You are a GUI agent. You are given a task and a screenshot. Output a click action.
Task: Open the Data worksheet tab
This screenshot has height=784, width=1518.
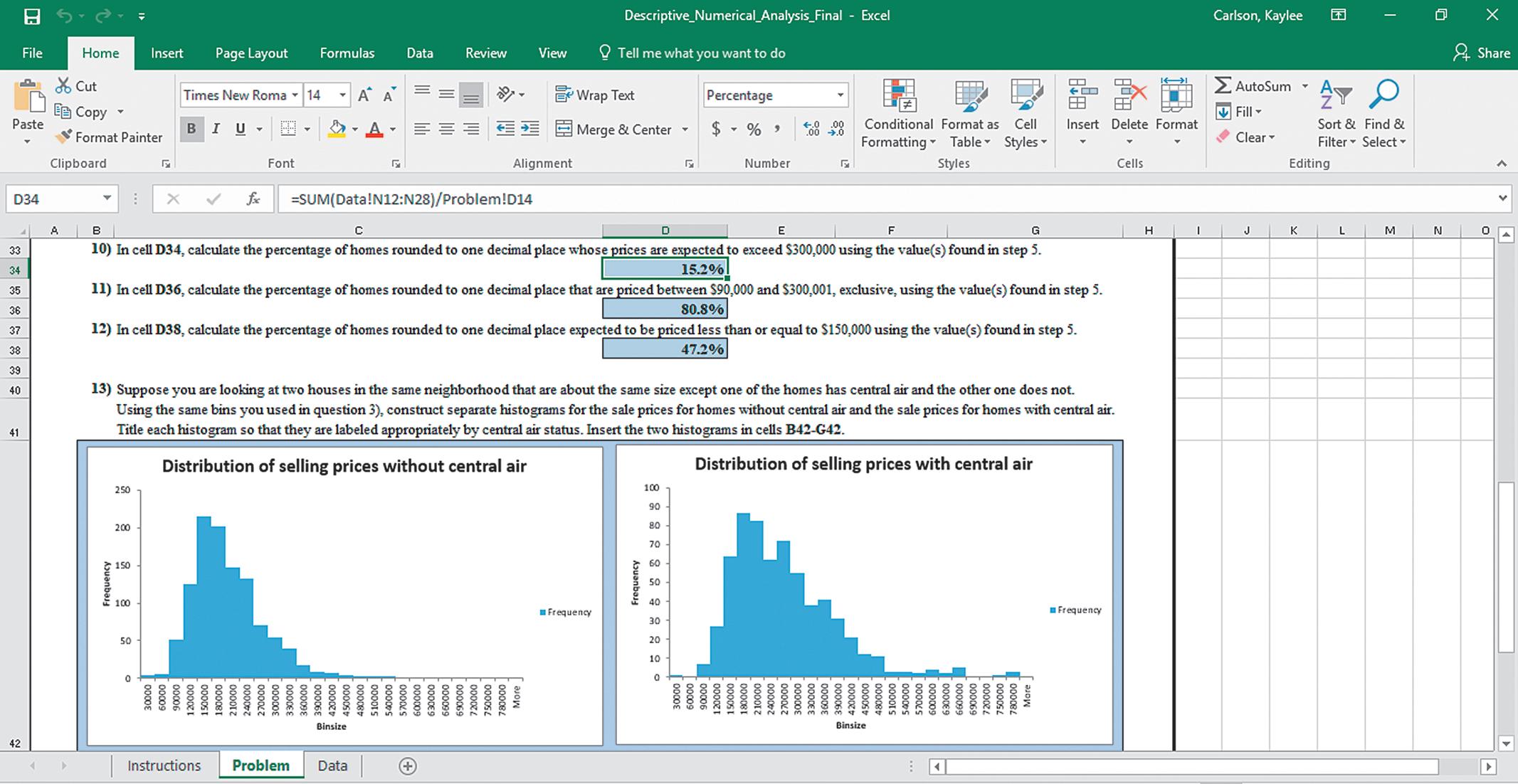[x=332, y=766]
